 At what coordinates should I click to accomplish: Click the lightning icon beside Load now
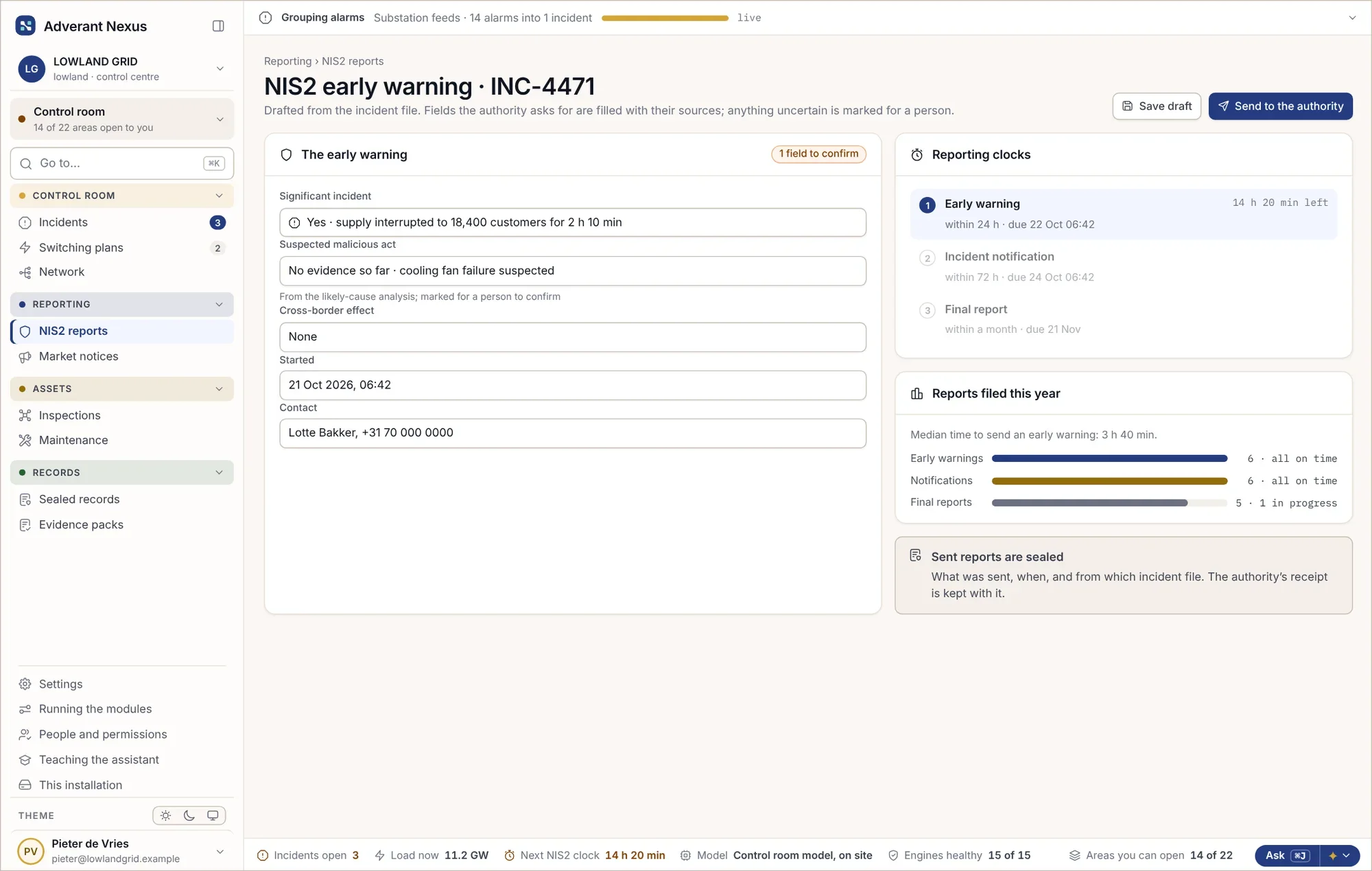379,855
